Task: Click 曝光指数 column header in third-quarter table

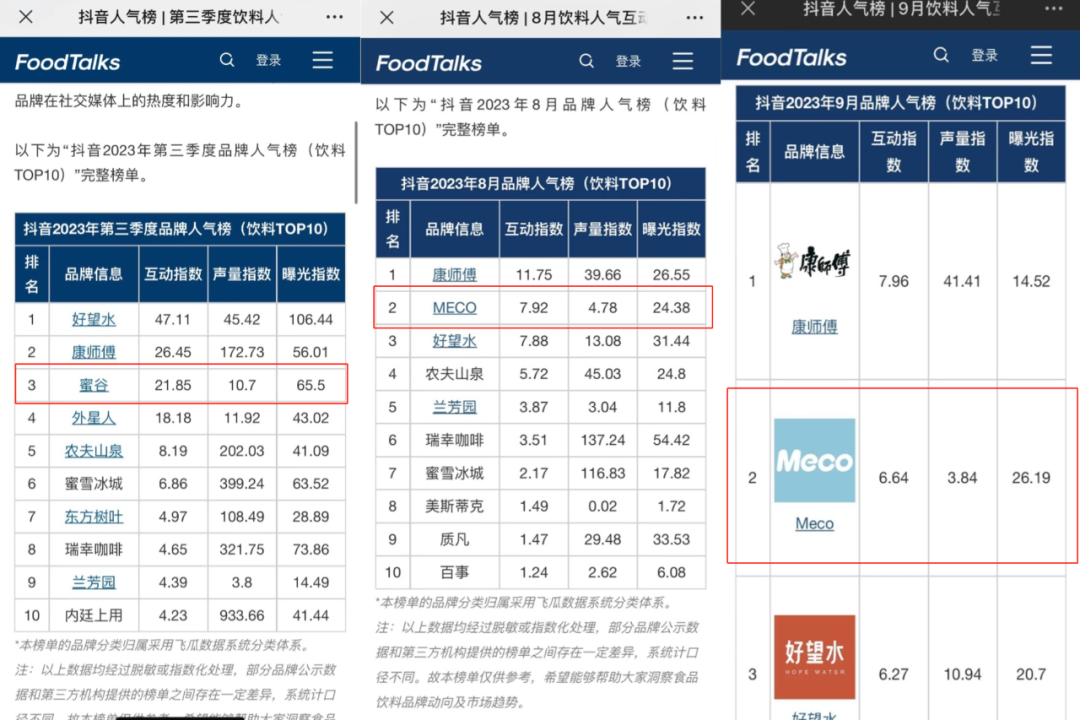Action: 311,274
